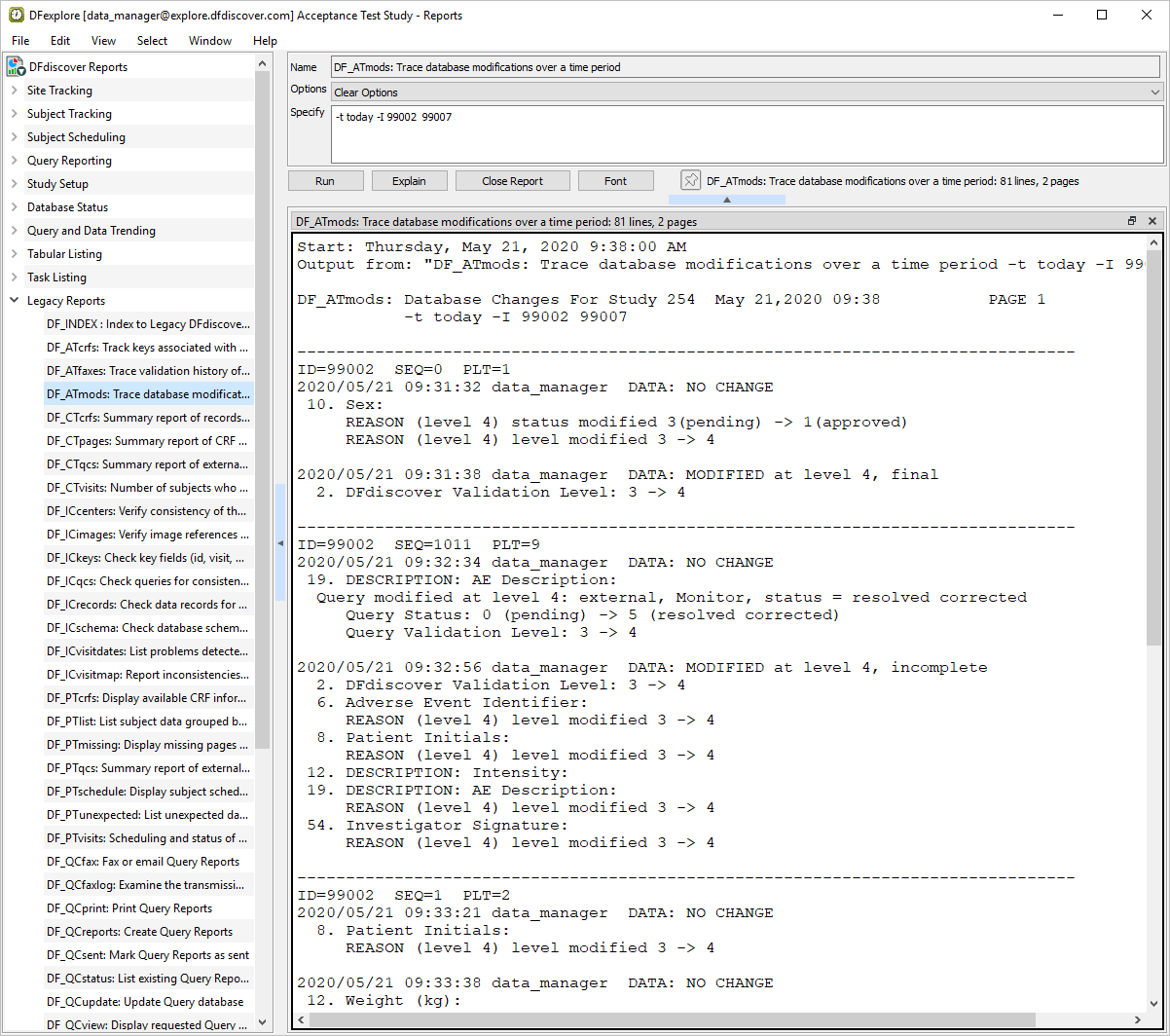Click the pin icon beside report title
The height and width of the screenshot is (1036, 1170).
pyautogui.click(x=690, y=181)
